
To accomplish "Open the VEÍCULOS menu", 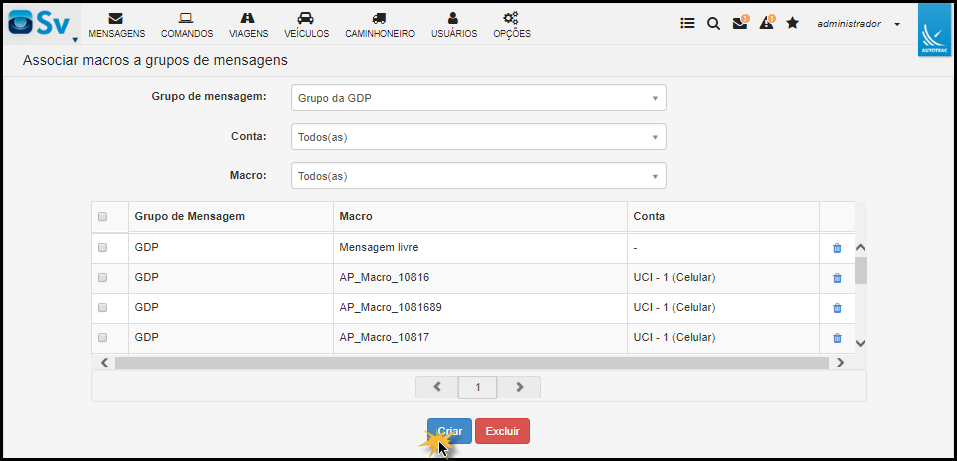I will click(x=306, y=25).
